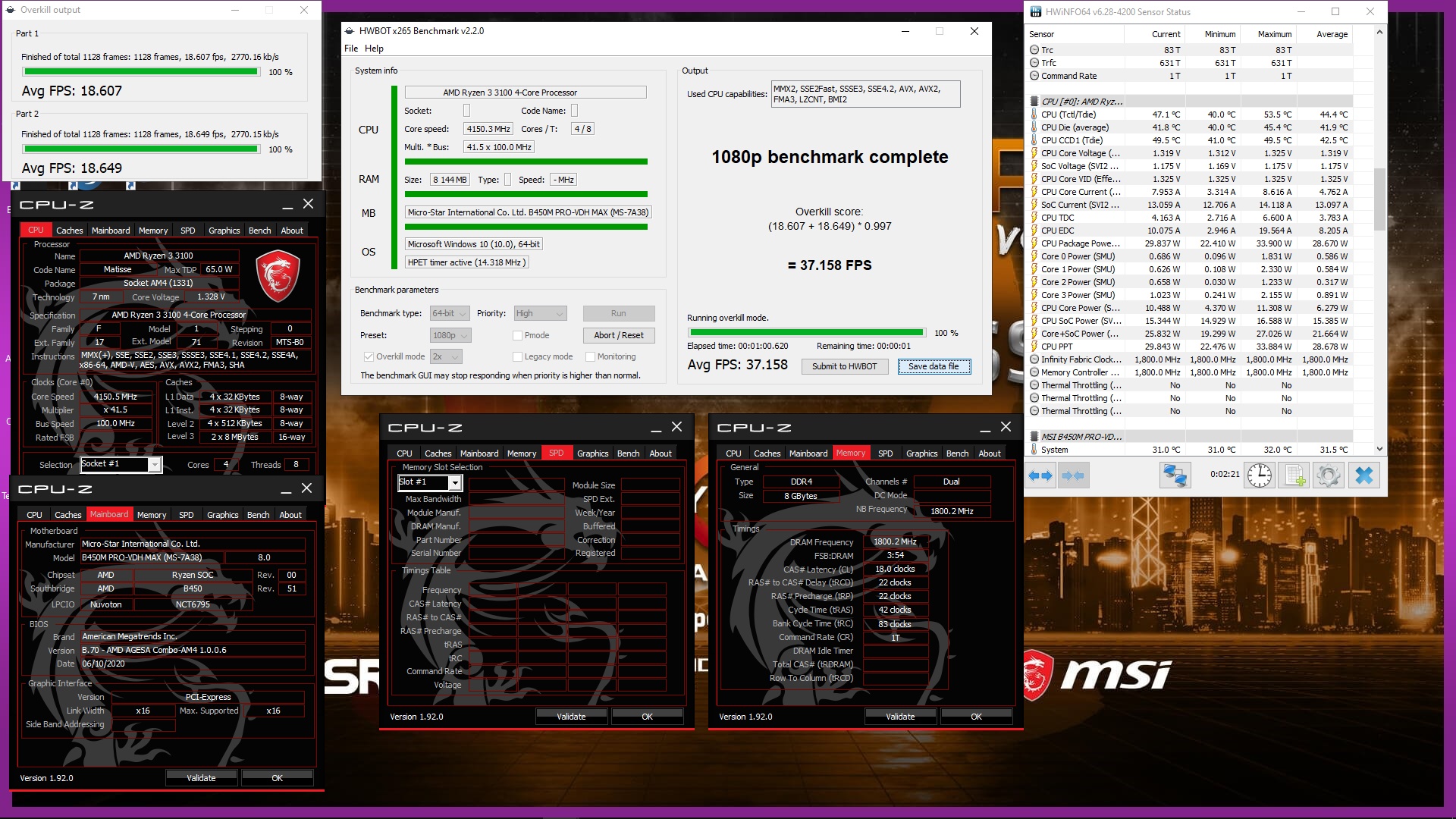Open HWiNFO sensor settings gear icon

pyautogui.click(x=1328, y=475)
